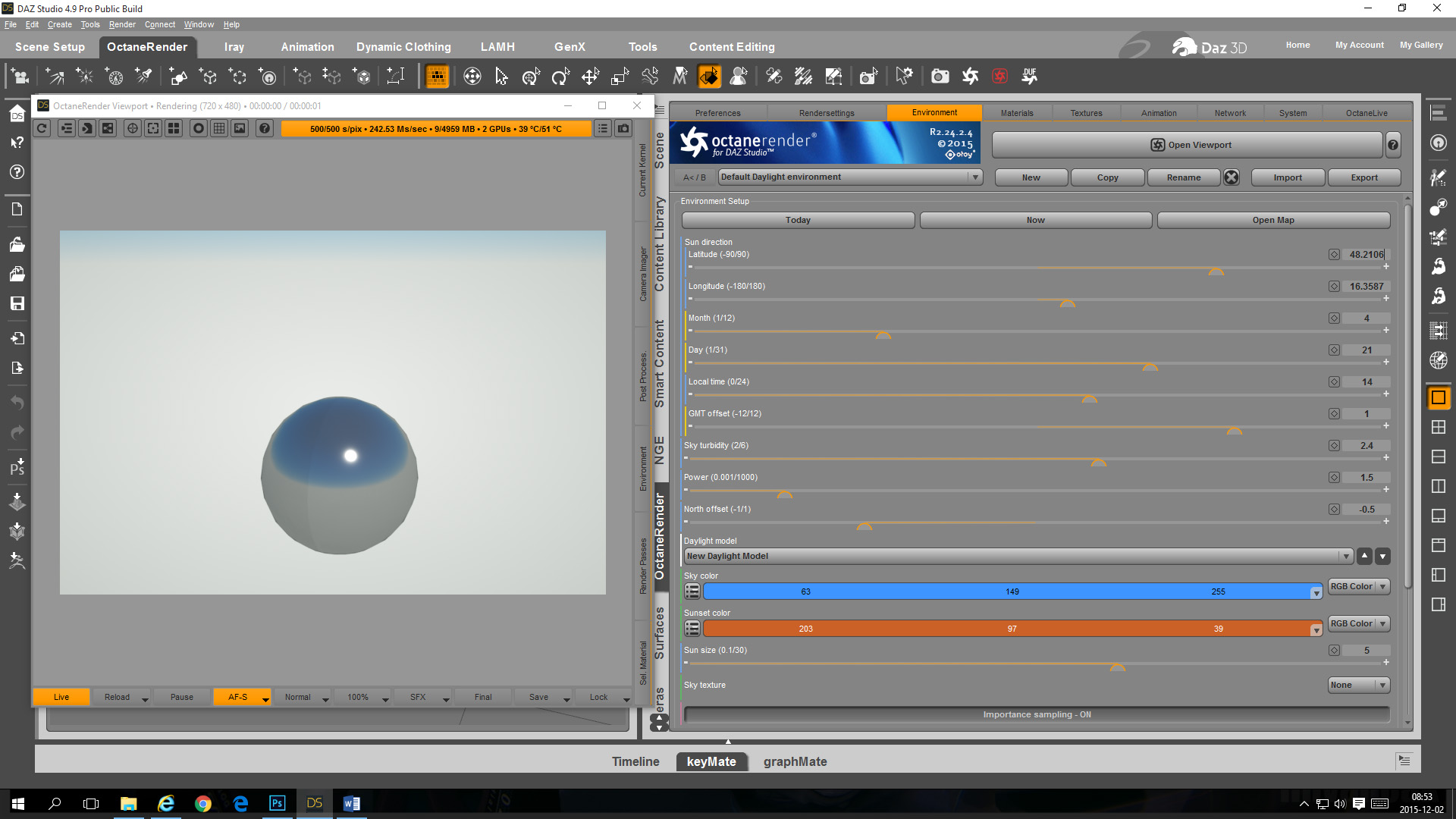The image size is (1456, 819).
Task: Expand the Normal mode dropdown in viewport
Action: [x=325, y=698]
